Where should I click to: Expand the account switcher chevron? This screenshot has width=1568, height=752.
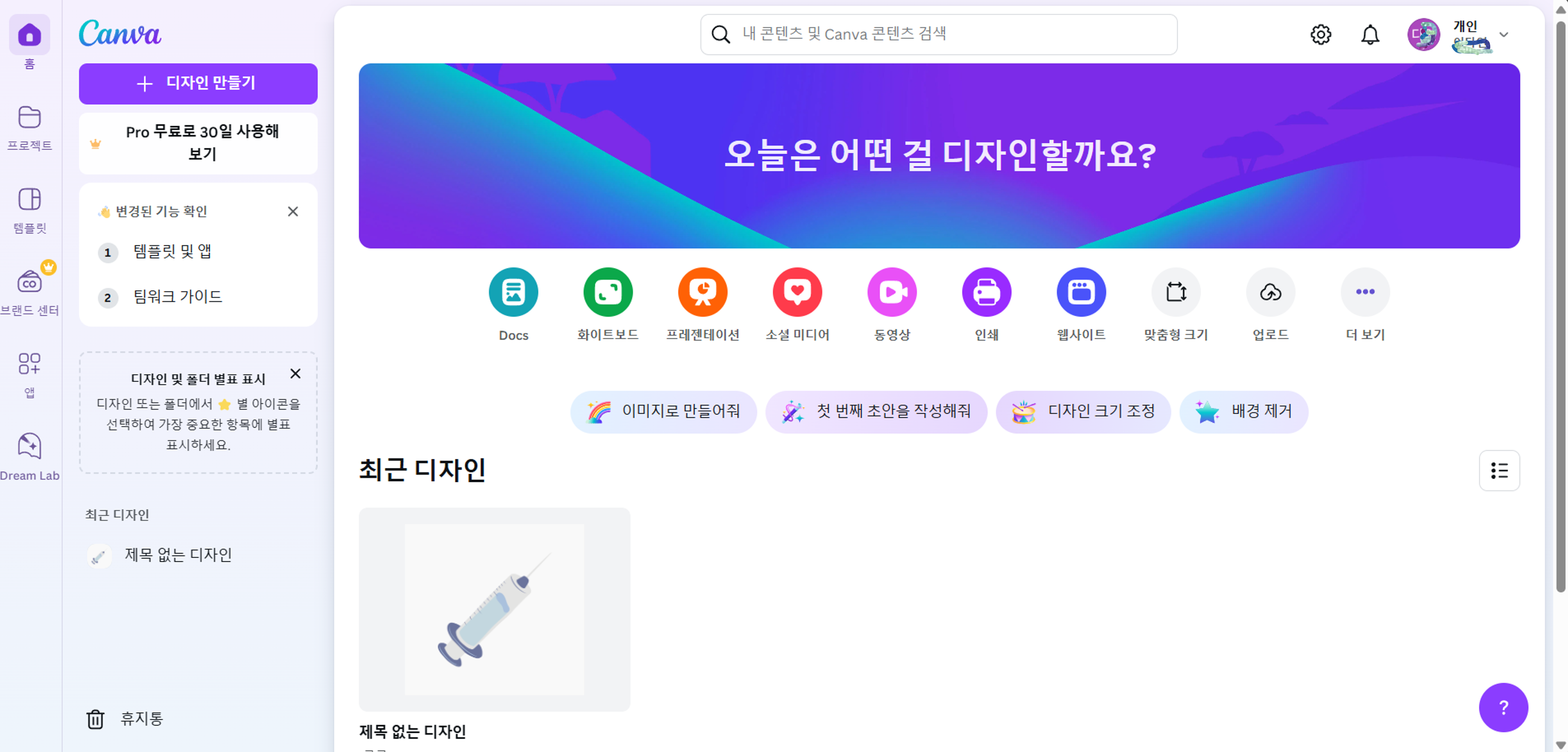pyautogui.click(x=1503, y=34)
